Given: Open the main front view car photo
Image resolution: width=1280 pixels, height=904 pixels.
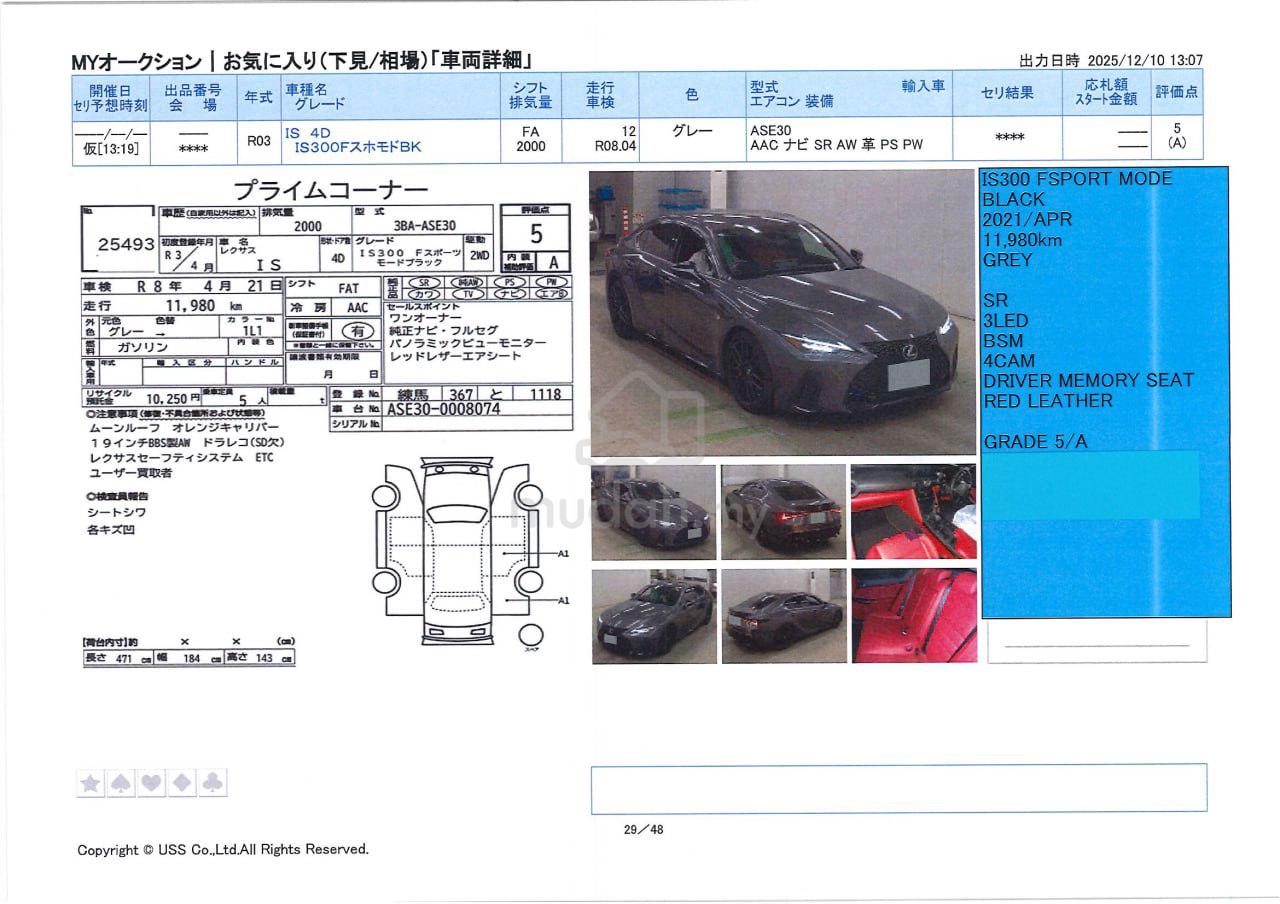Looking at the screenshot, I should click(781, 313).
